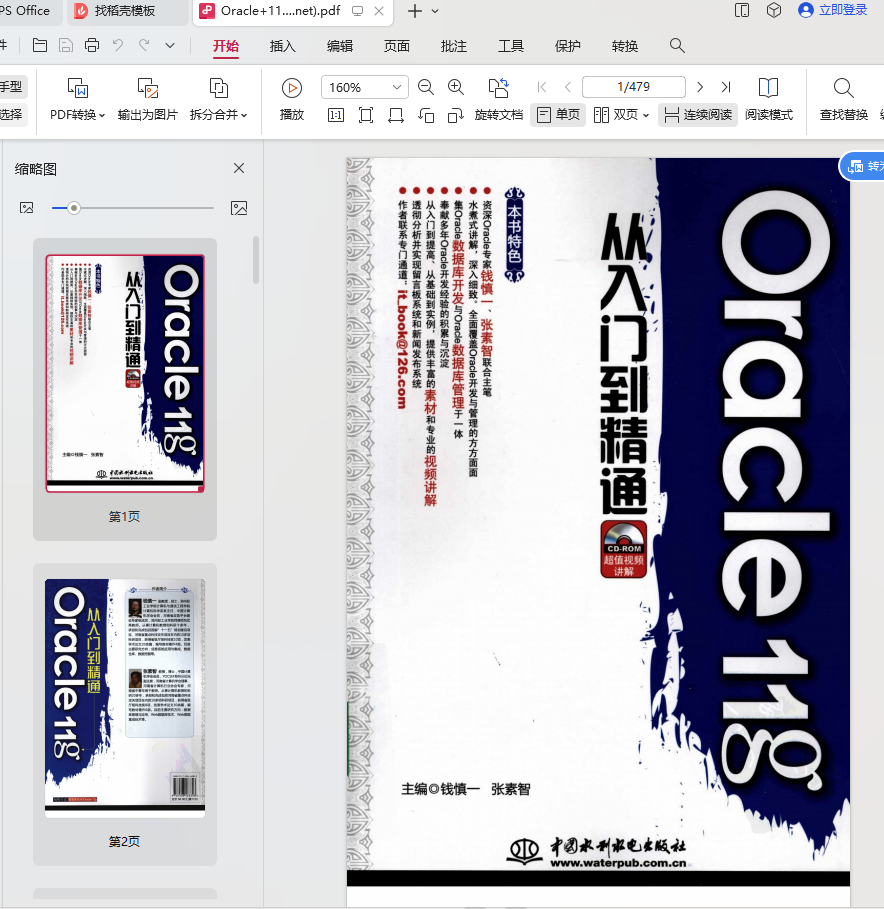Viewport: 884px width, 909px height.
Task: Rotate page clockwise icon
Action: pyautogui.click(x=456, y=116)
